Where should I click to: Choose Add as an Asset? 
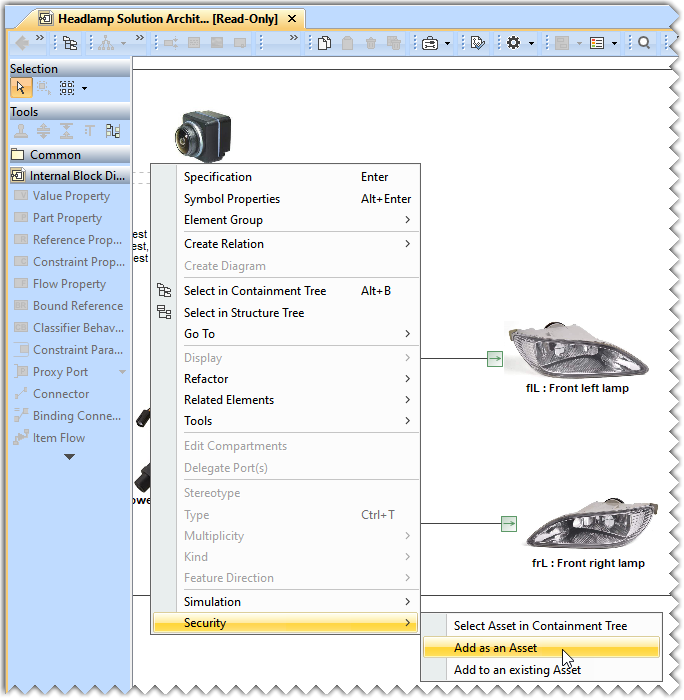click(495, 648)
